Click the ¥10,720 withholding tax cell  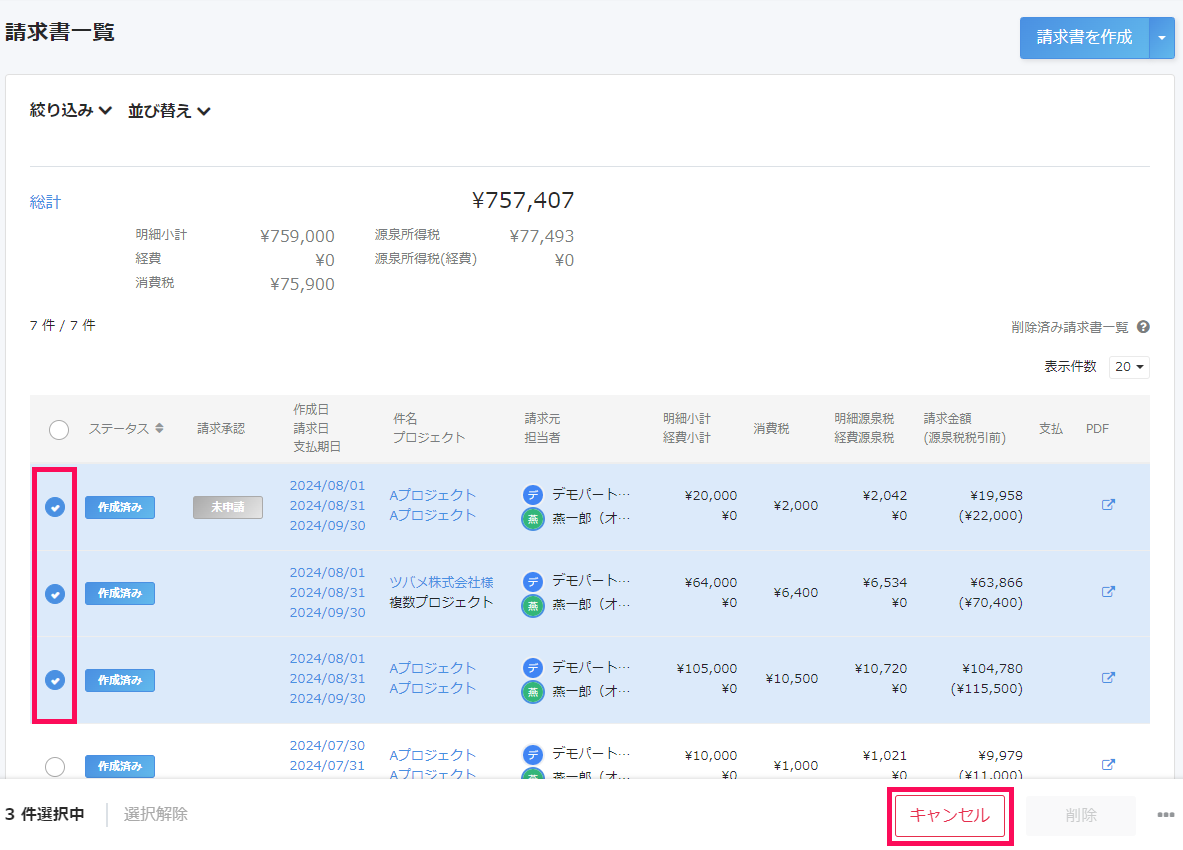click(881, 668)
